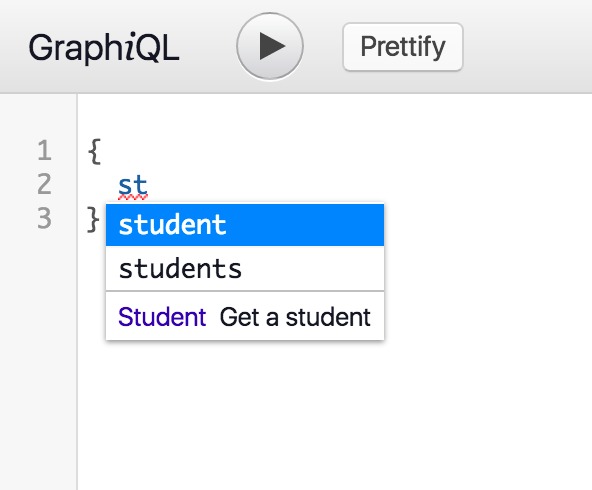
Task: Click the play triangle icon in toolbar
Action: pos(272,46)
